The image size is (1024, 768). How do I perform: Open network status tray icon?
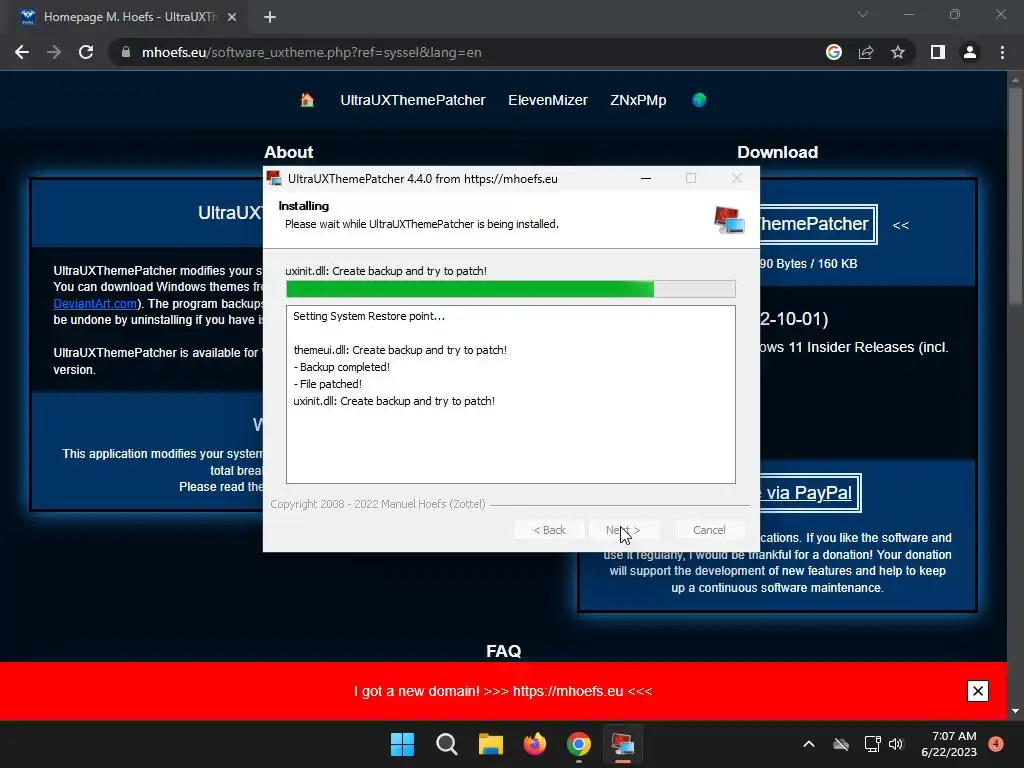(872, 744)
